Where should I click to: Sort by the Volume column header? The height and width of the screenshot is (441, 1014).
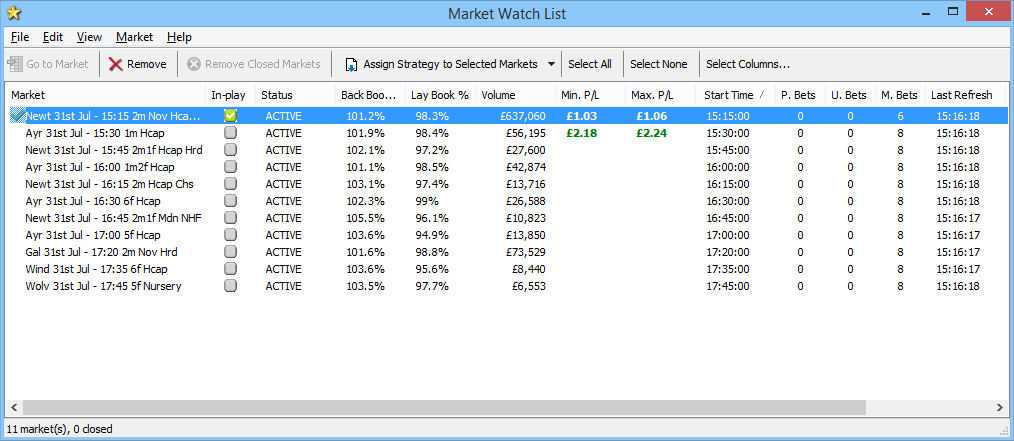(x=498, y=95)
